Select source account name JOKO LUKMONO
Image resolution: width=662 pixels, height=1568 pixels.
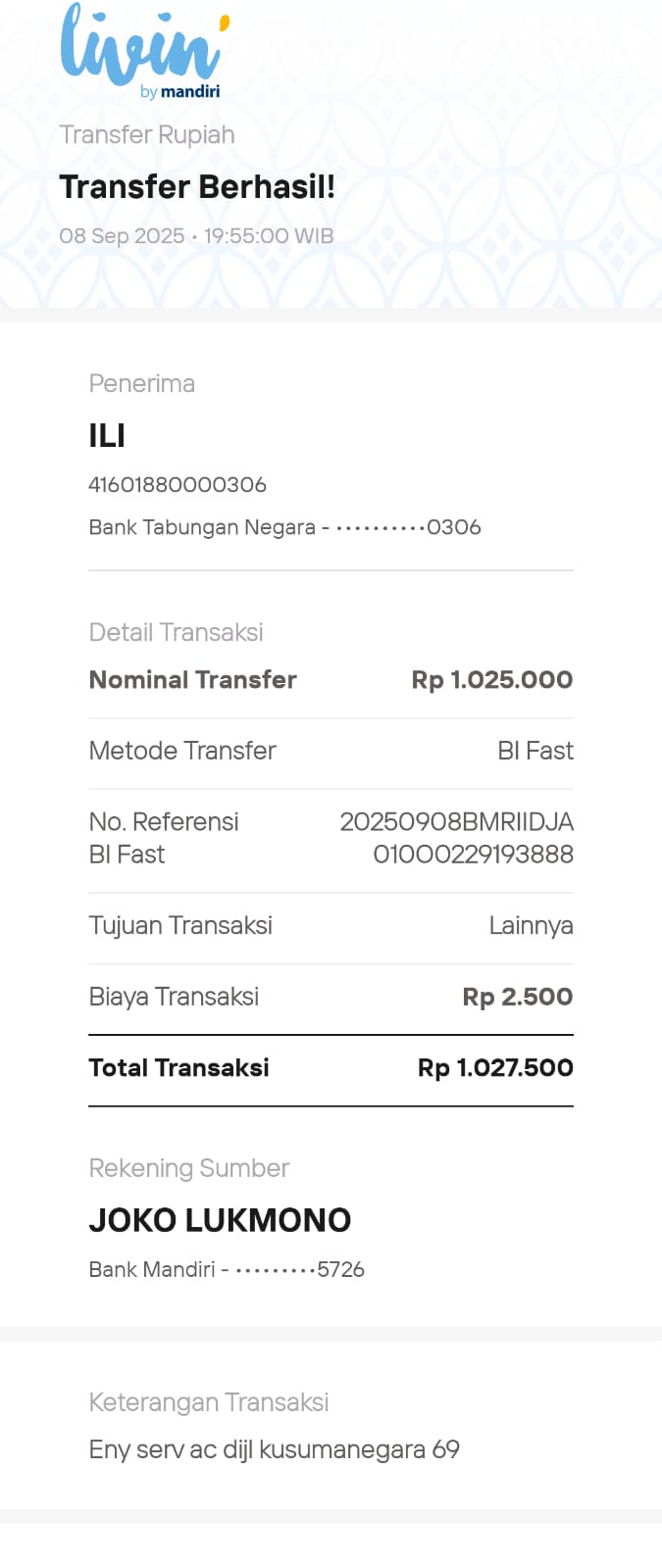pyautogui.click(x=220, y=1220)
